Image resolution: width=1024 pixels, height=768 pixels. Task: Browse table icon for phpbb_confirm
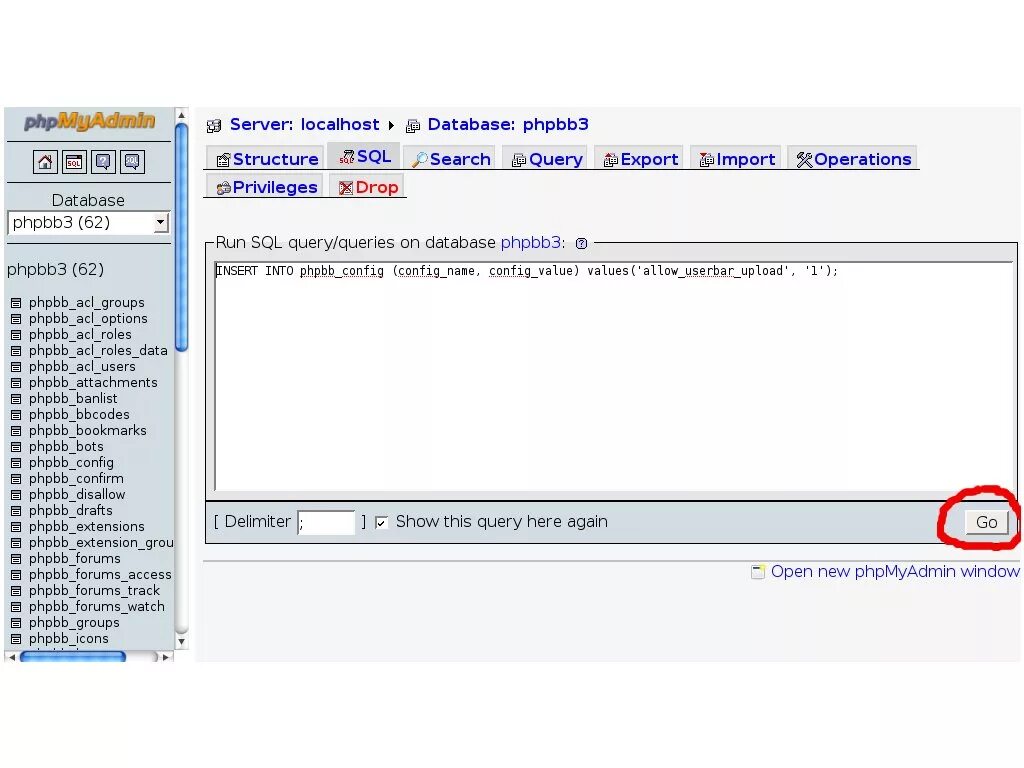pos(16,479)
